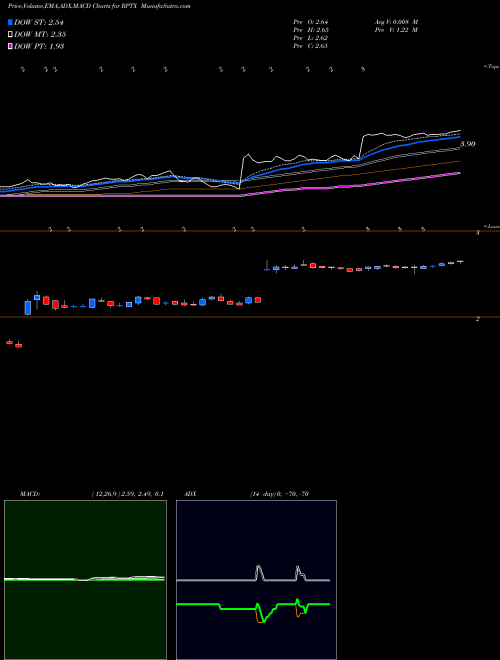500x660 pixels.
Task: Click the 'Avg V: 0.608 M' volume text
Action: coord(396,22)
